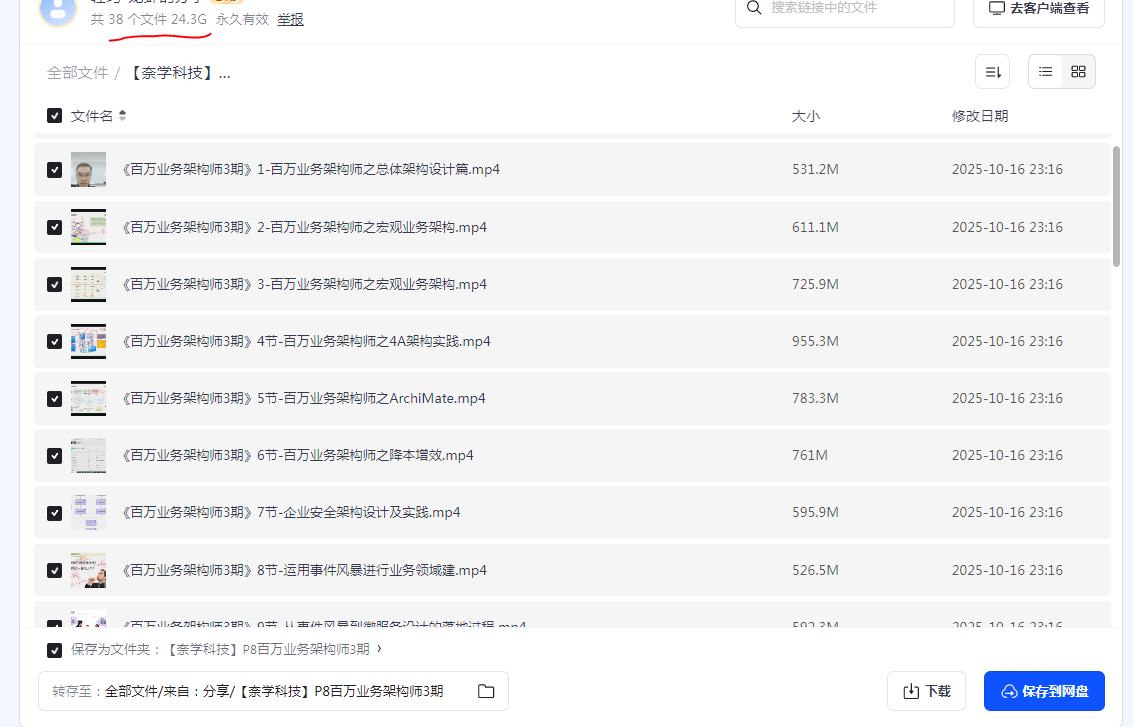The height and width of the screenshot is (727, 1133).
Task: Click the vertical scrollbar of the file list
Action: tap(1116, 206)
